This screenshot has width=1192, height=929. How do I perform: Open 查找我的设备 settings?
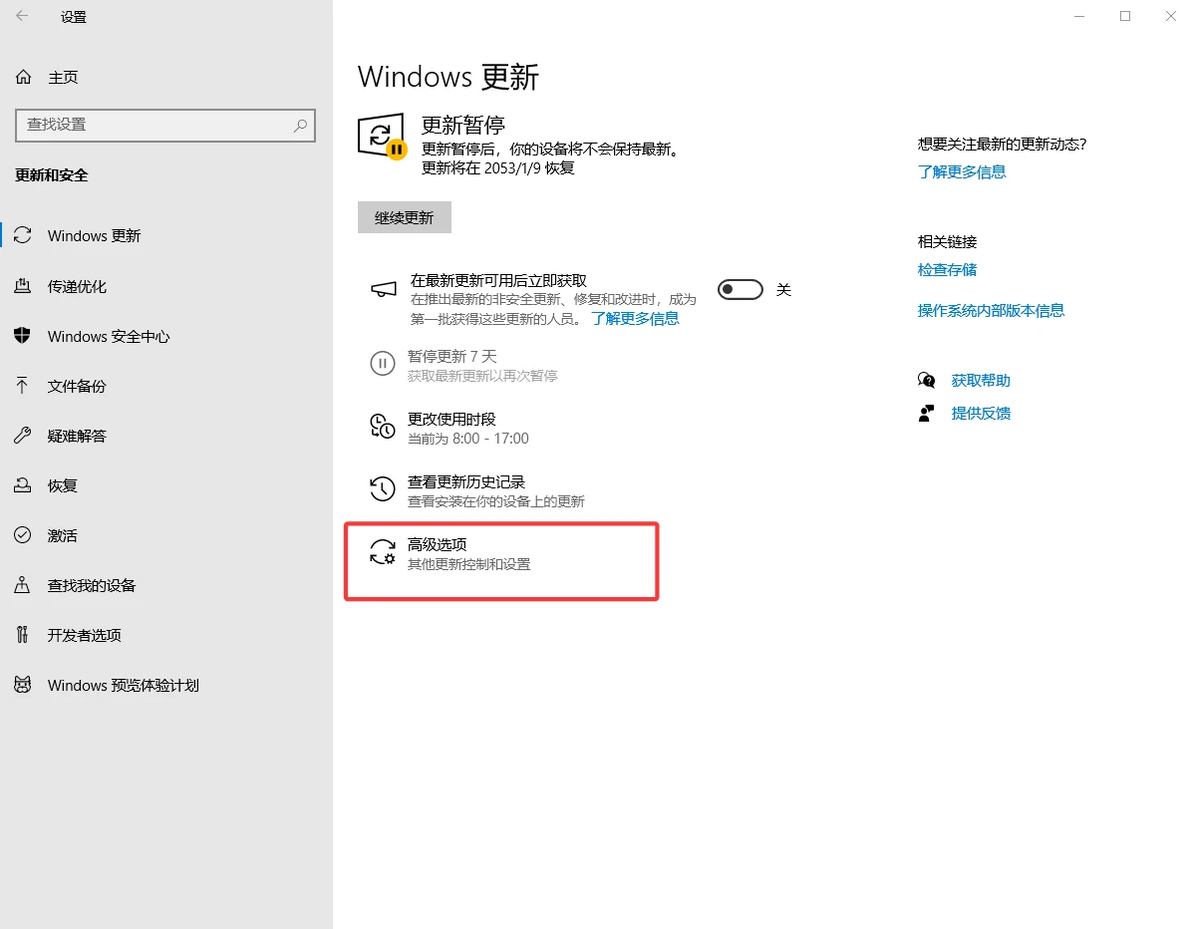pyautogui.click(x=91, y=585)
